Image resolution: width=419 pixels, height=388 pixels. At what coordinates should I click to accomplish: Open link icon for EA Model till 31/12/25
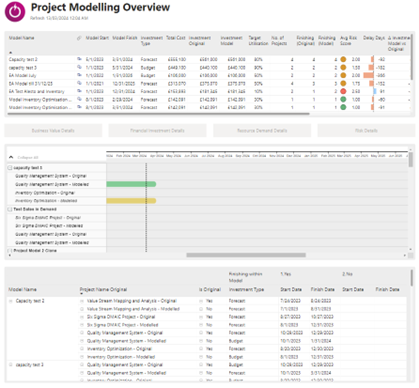79,83
